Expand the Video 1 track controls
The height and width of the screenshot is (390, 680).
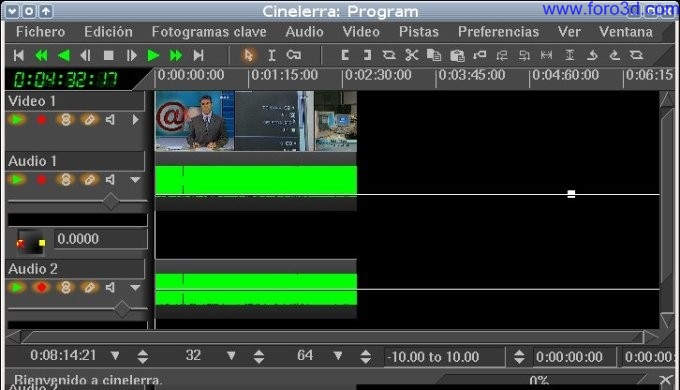point(135,120)
